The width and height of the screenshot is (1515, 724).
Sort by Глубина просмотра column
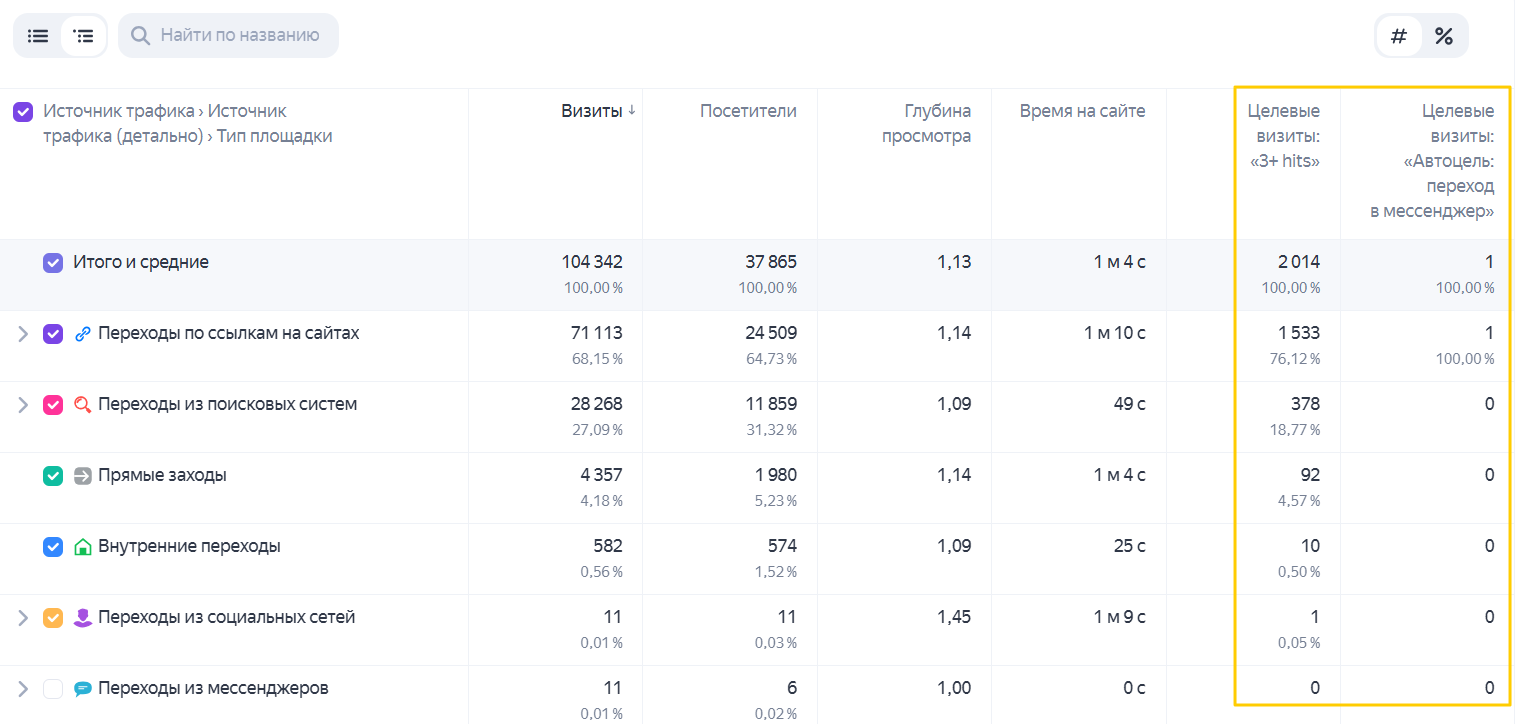pyautogui.click(x=926, y=124)
